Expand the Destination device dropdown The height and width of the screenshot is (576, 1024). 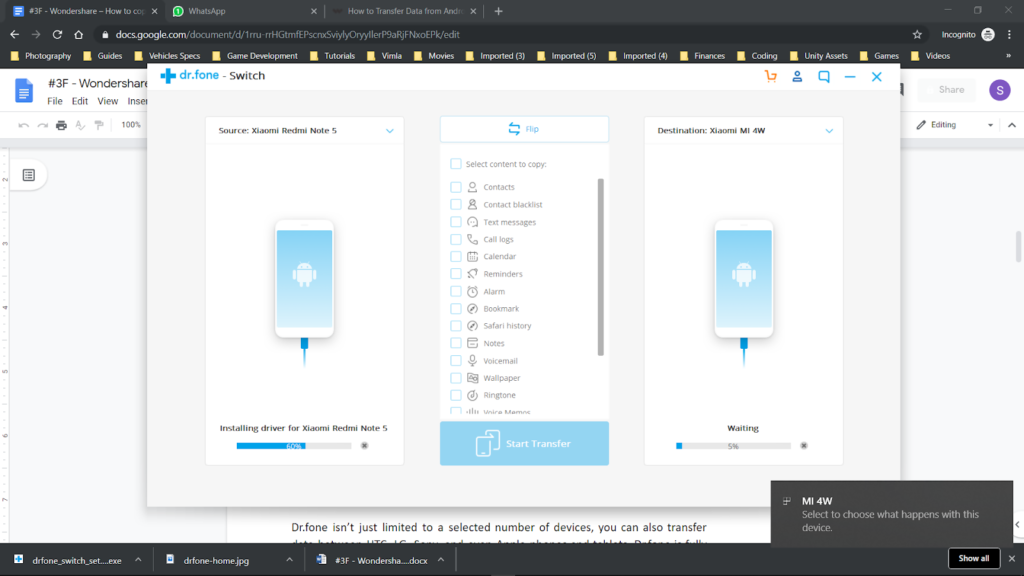point(829,131)
